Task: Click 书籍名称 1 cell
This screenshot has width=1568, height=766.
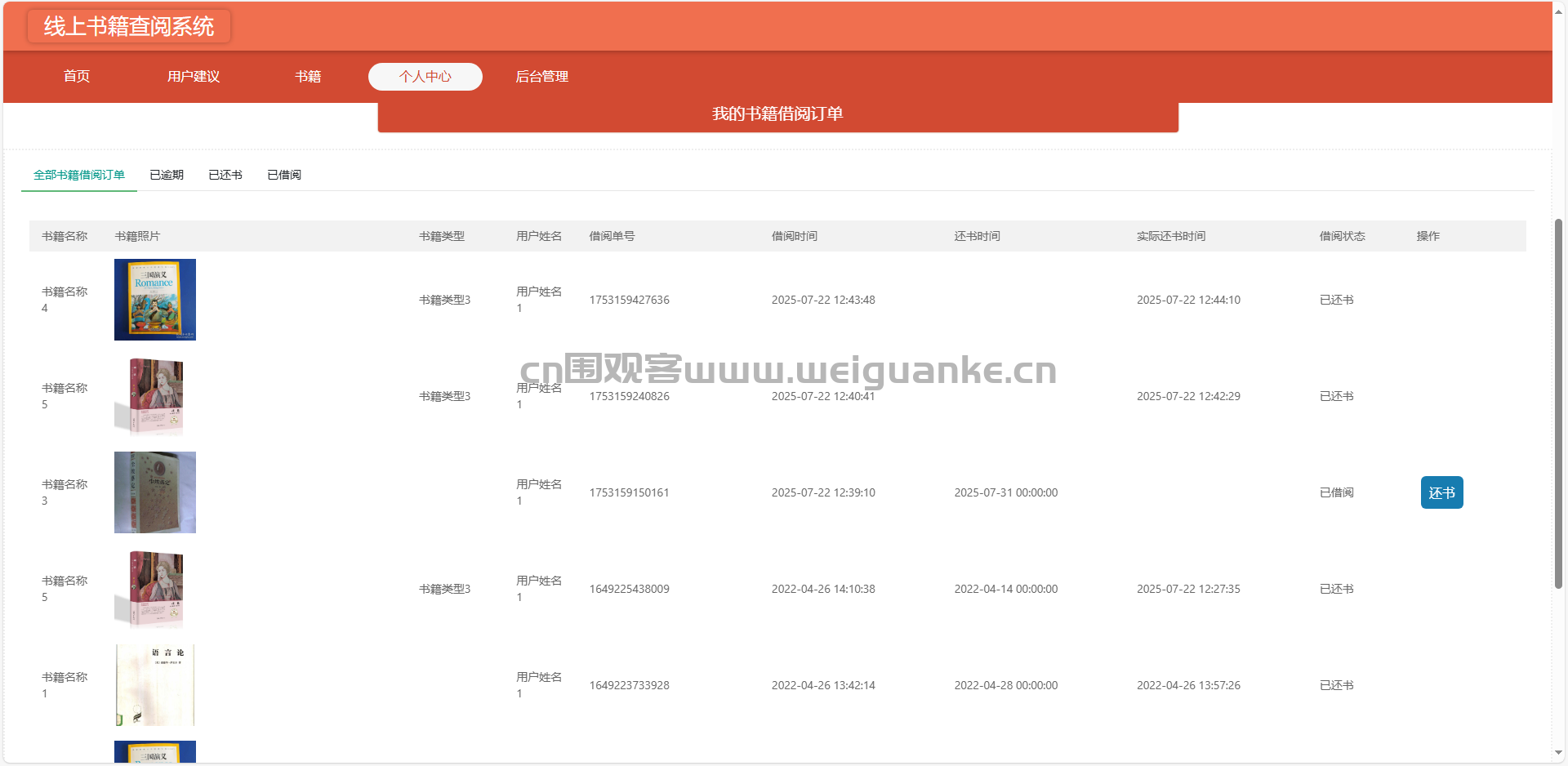Action: click(65, 685)
